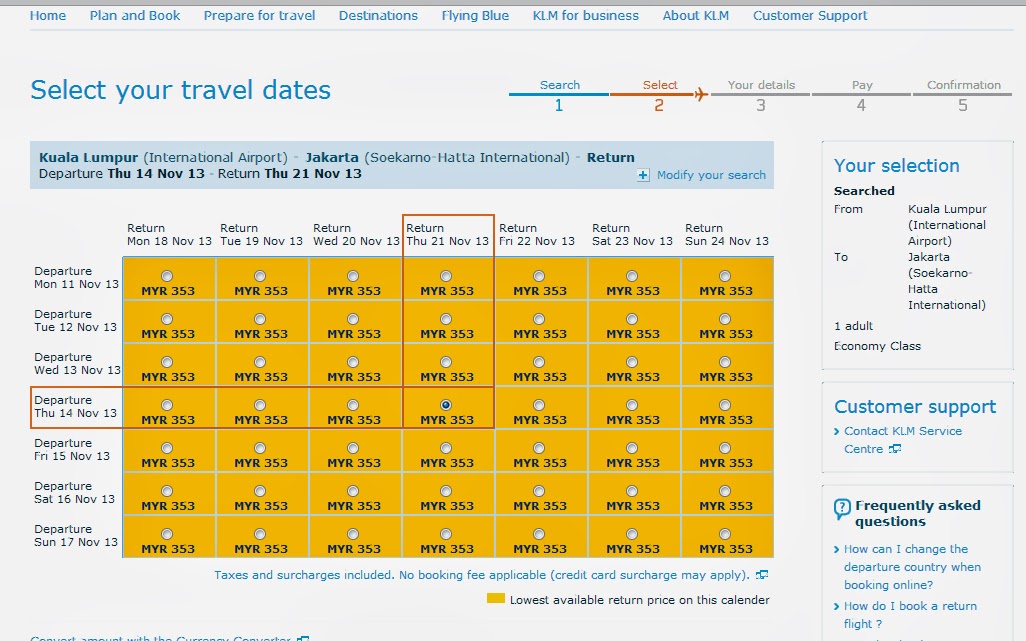Click the Departure Sat 16 Nov 13 row header
Screen dimensions: 1026x641
tap(75, 493)
